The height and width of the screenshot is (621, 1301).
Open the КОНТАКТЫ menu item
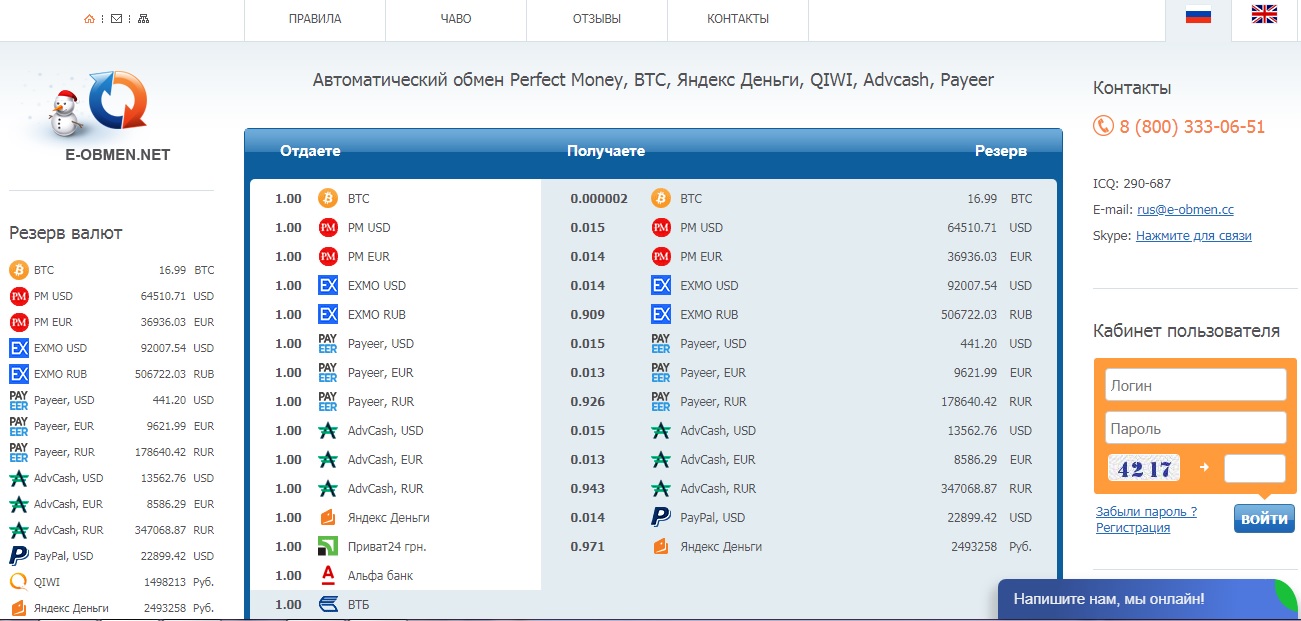[x=737, y=19]
